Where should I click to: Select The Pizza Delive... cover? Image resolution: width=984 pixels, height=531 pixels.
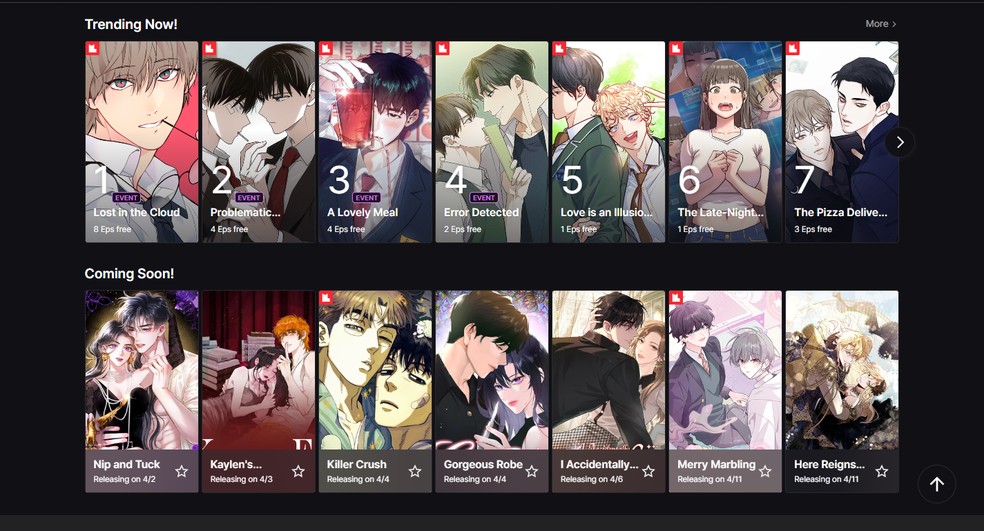(842, 142)
